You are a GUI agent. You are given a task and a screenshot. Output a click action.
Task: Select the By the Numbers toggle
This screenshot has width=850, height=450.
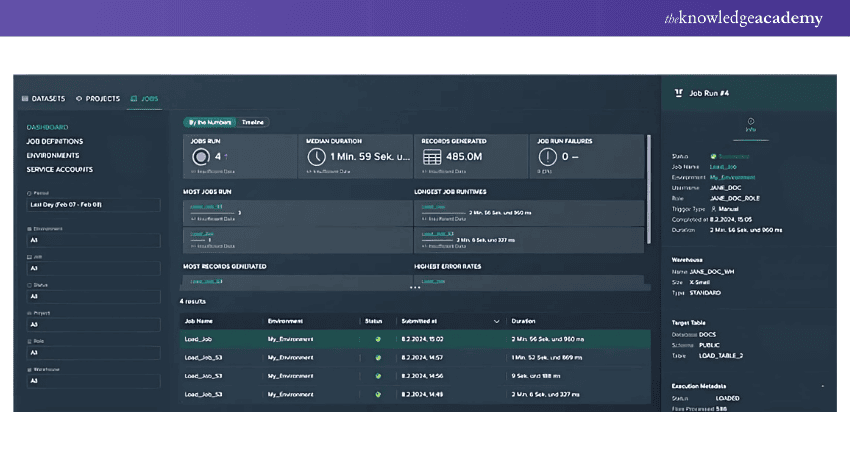tap(209, 122)
